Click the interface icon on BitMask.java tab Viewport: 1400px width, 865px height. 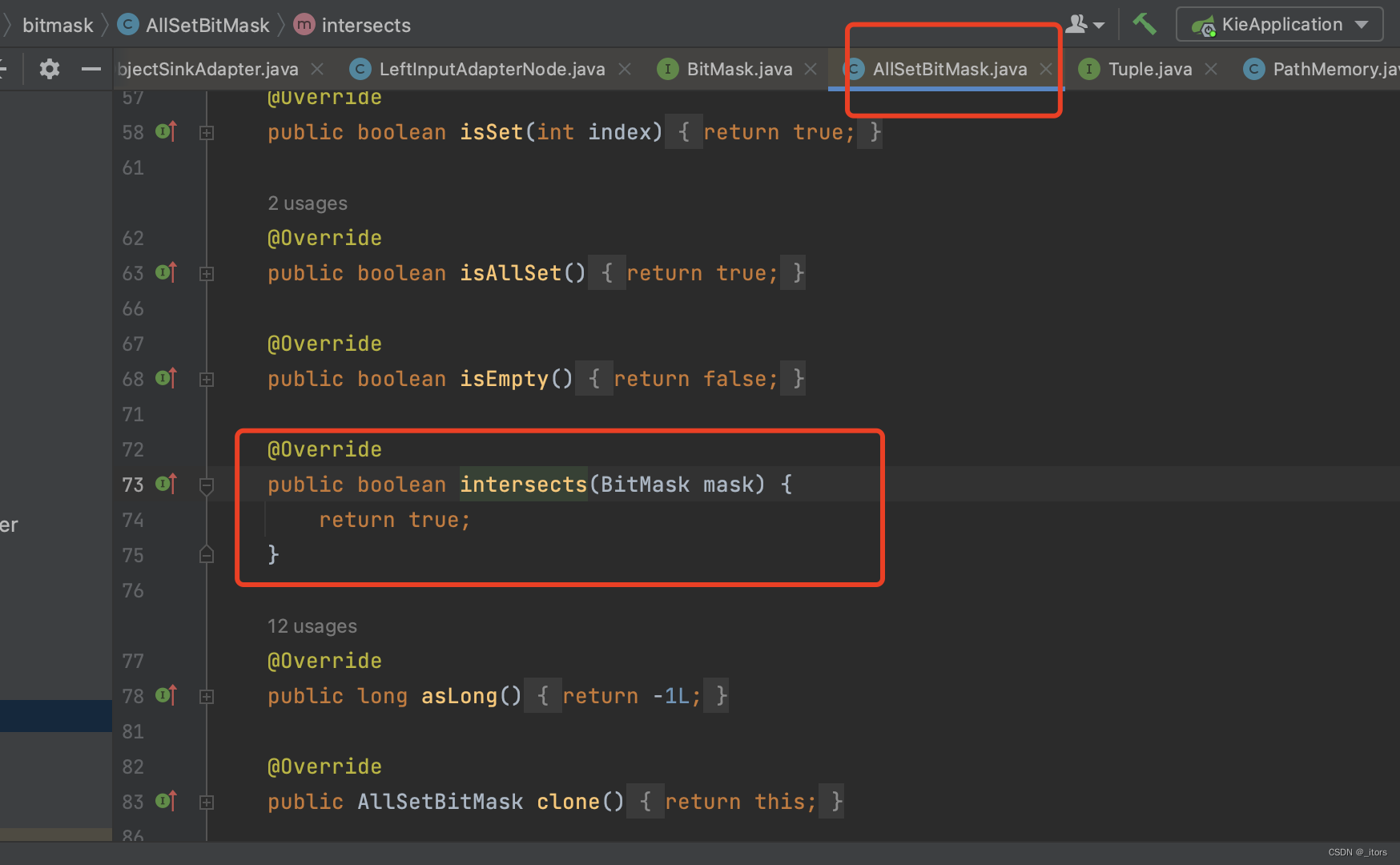point(667,69)
